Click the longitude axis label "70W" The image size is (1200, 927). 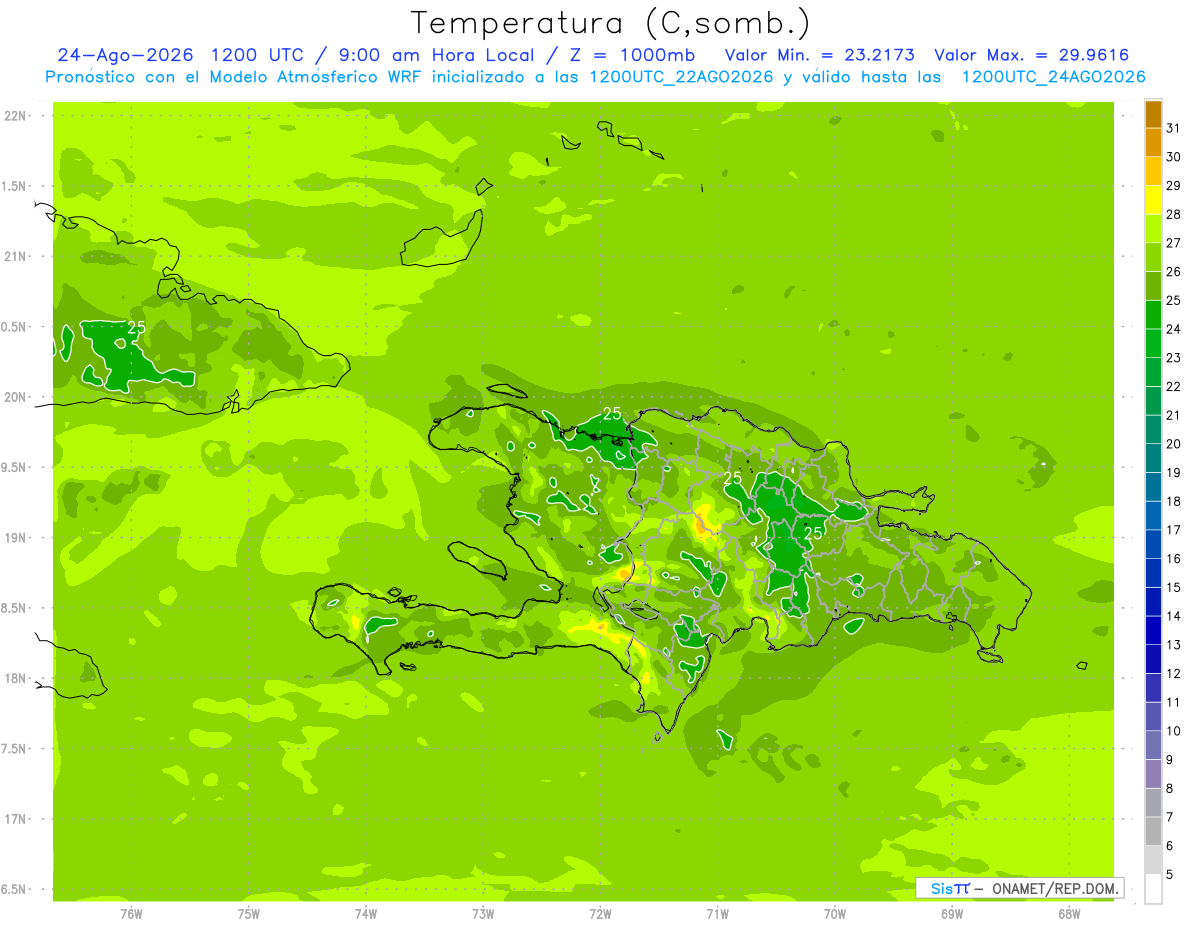pos(835,914)
